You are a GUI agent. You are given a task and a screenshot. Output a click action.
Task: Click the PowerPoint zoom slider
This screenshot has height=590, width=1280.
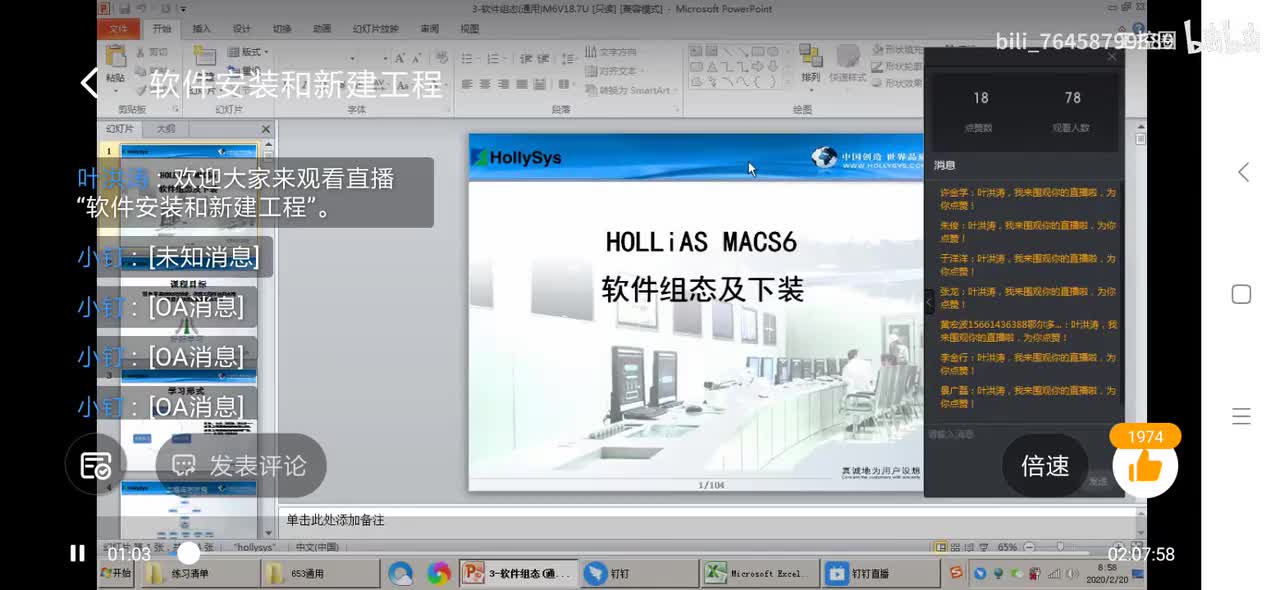(x=1060, y=547)
